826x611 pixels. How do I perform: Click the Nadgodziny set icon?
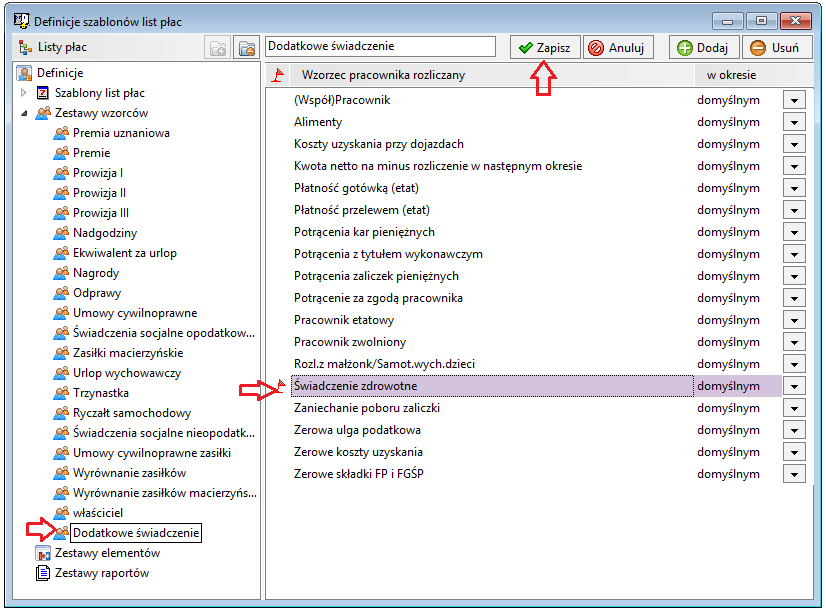61,233
